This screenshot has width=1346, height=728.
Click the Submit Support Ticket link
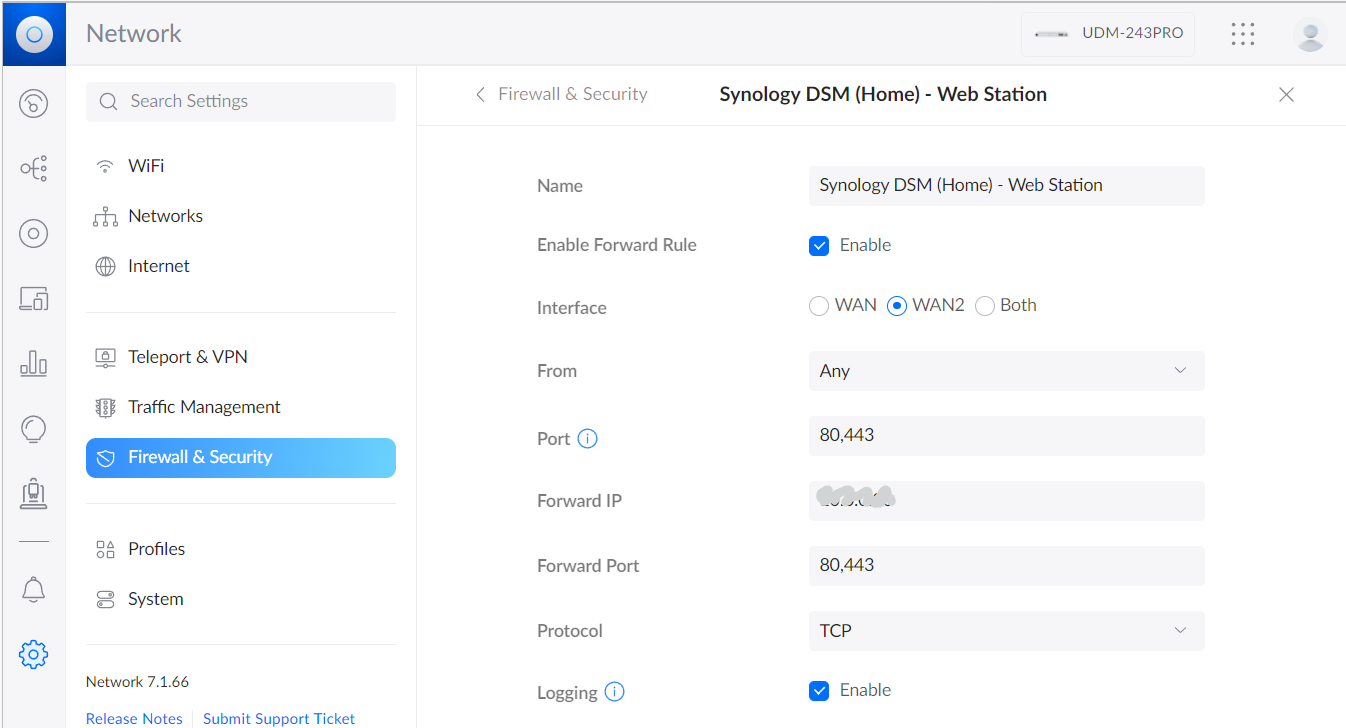(x=279, y=718)
